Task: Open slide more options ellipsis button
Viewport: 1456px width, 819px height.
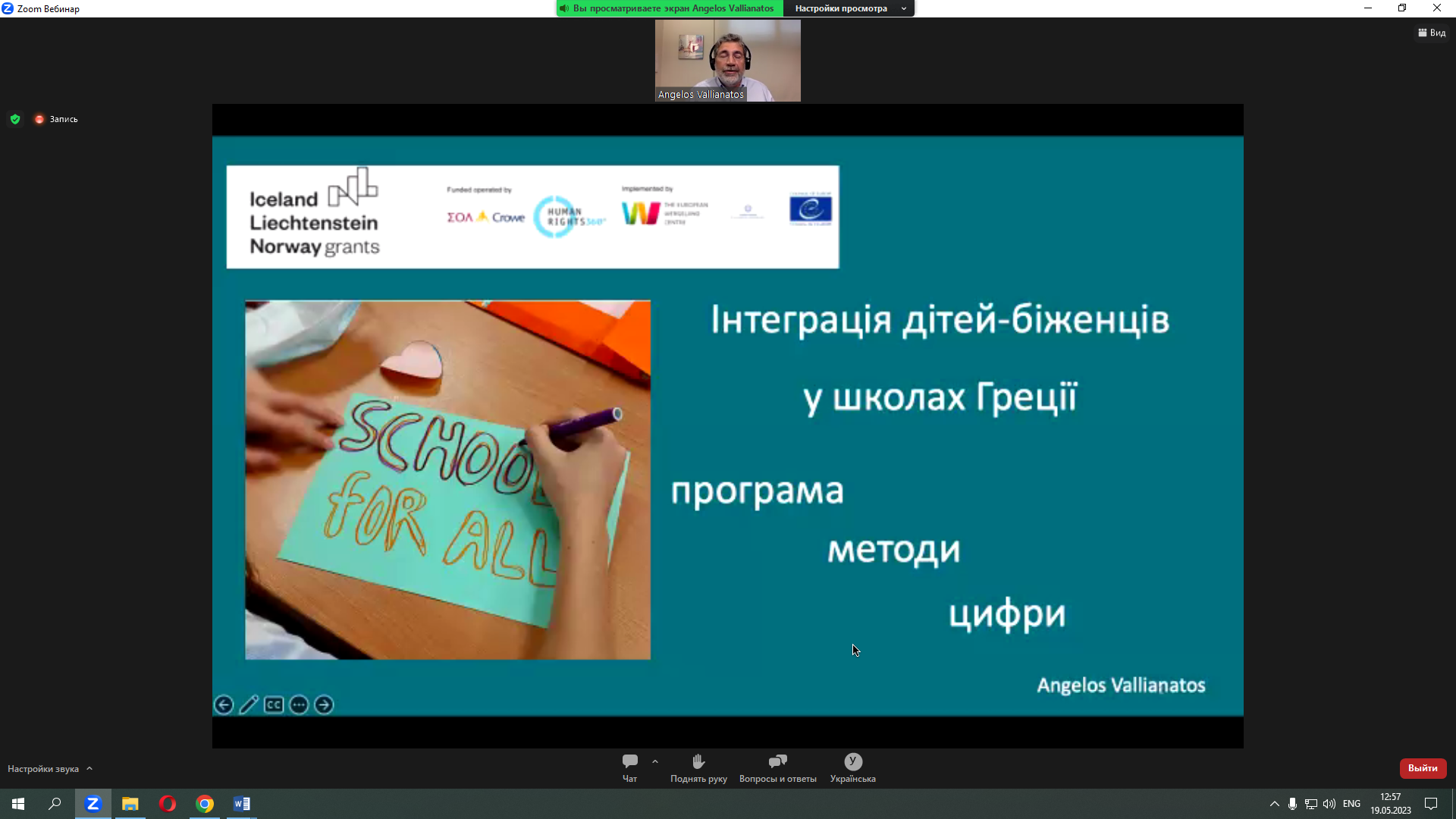Action: point(299,705)
